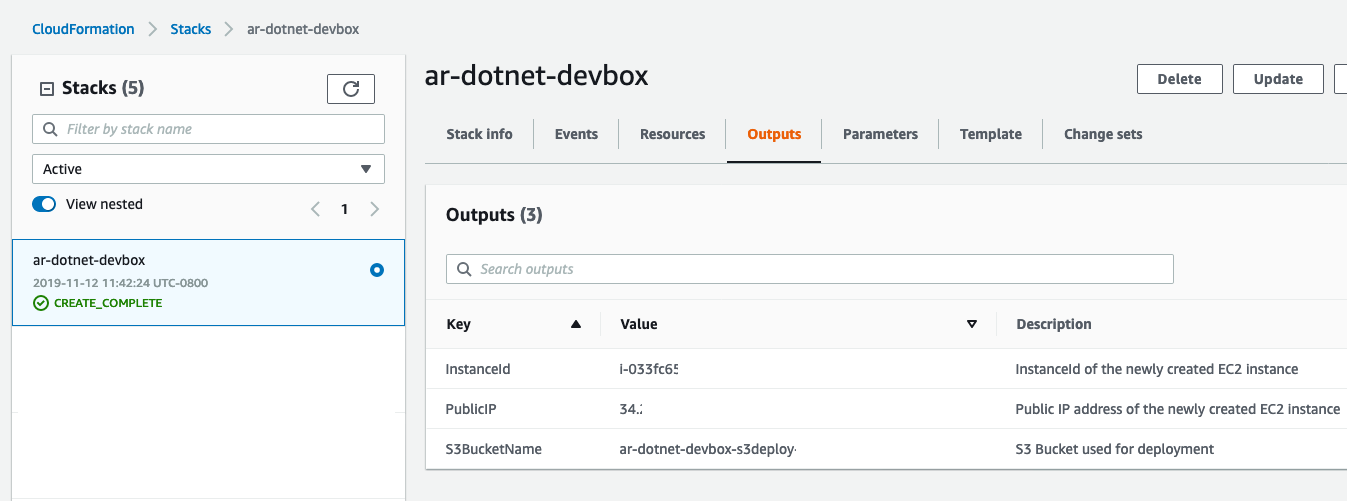1347x501 pixels.
Task: Switch to the Outputs tab
Action: coord(774,134)
